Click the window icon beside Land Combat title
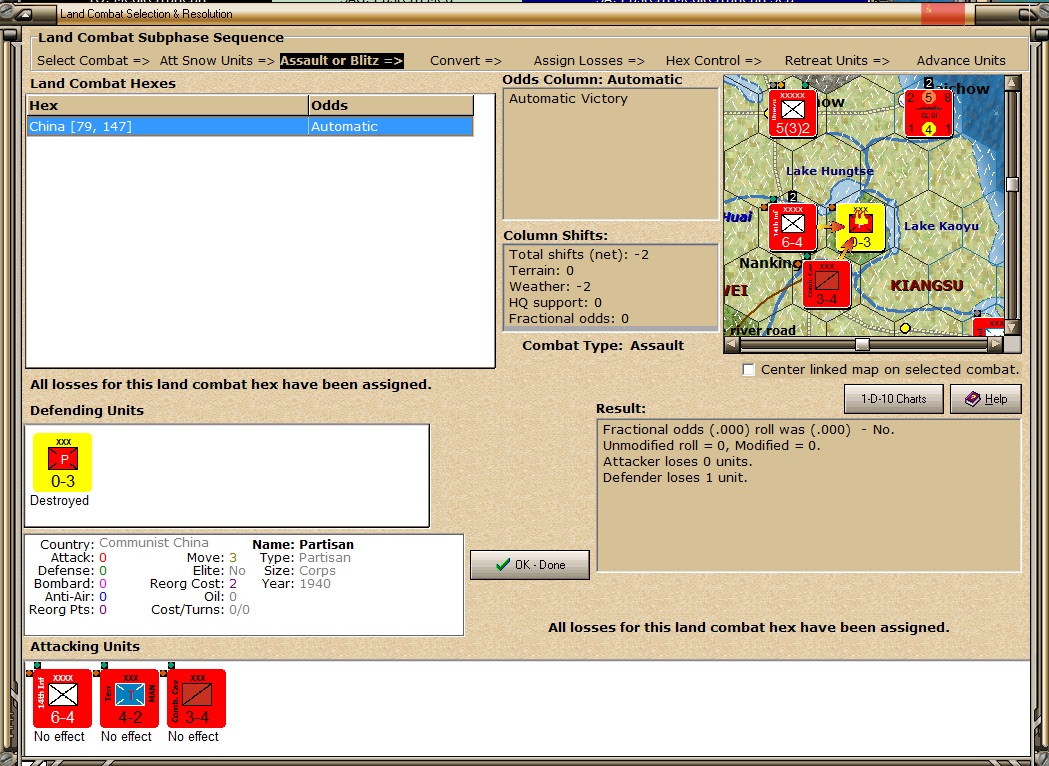The image size is (1049, 766). coord(23,13)
